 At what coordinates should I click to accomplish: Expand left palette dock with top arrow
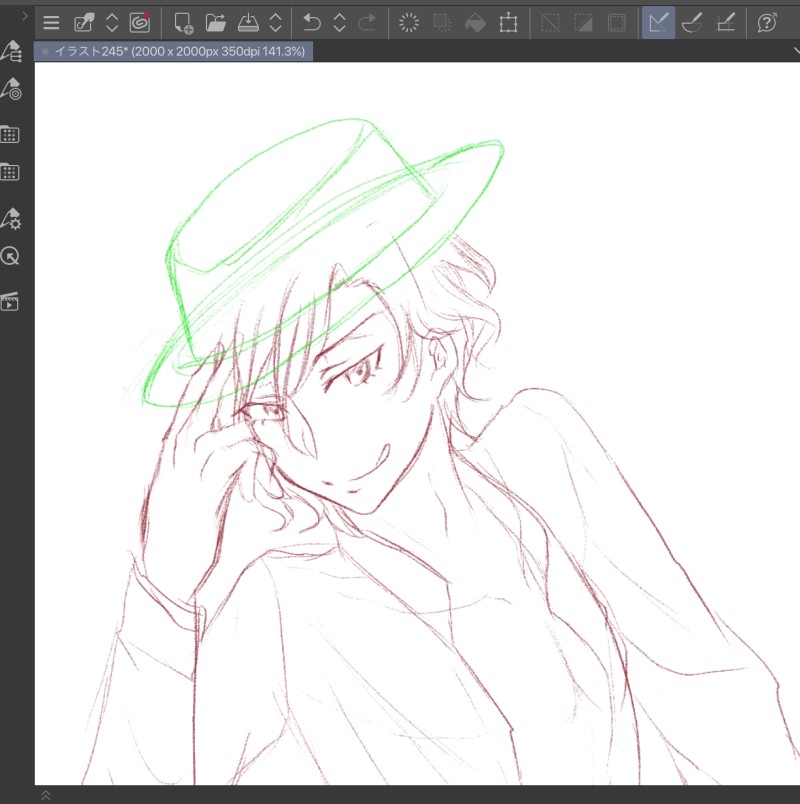pyautogui.click(x=25, y=16)
